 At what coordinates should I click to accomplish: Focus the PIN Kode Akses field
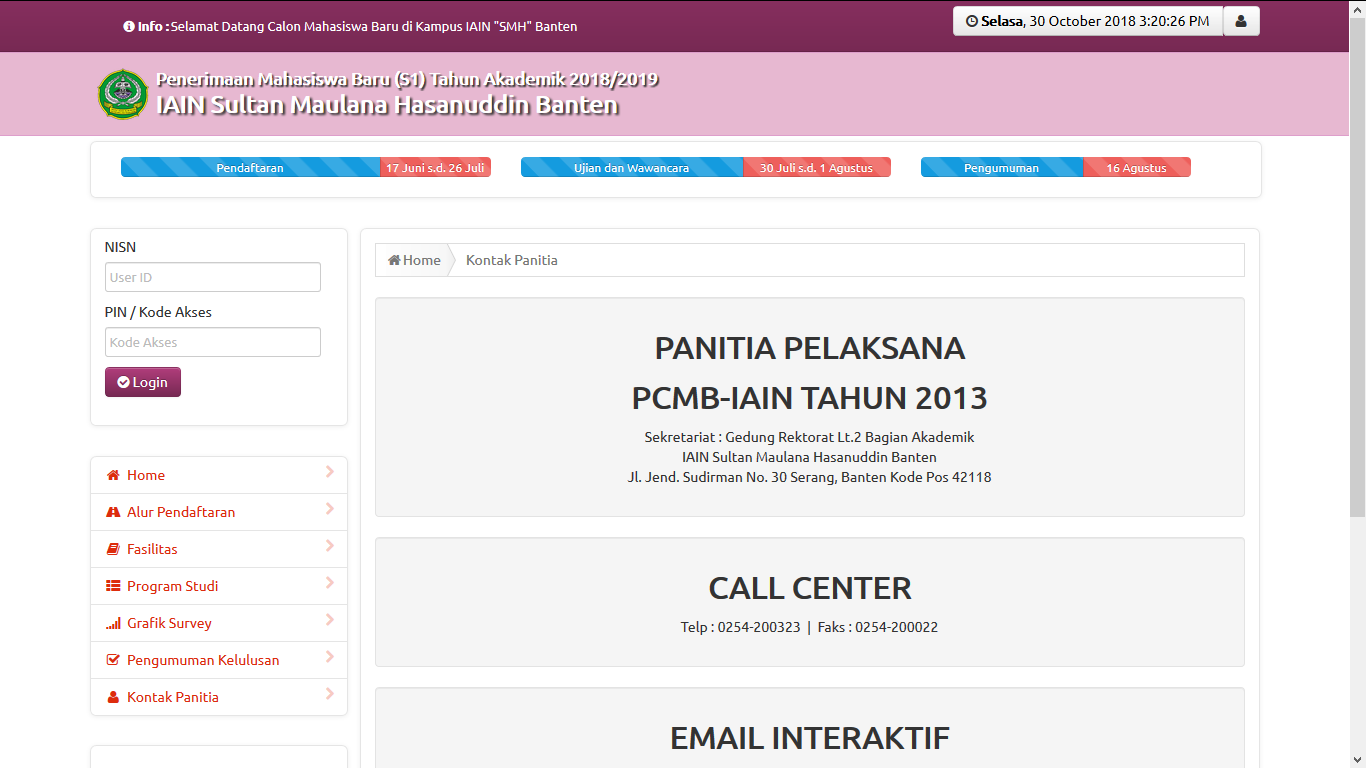click(212, 342)
